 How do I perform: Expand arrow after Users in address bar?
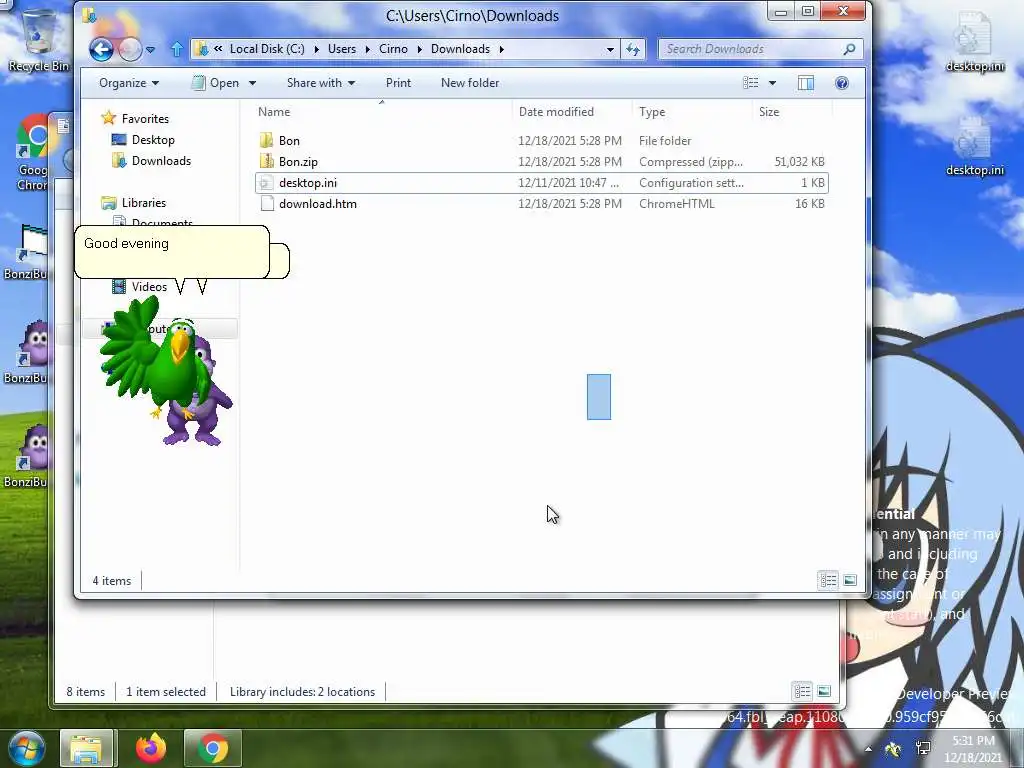[x=368, y=49]
